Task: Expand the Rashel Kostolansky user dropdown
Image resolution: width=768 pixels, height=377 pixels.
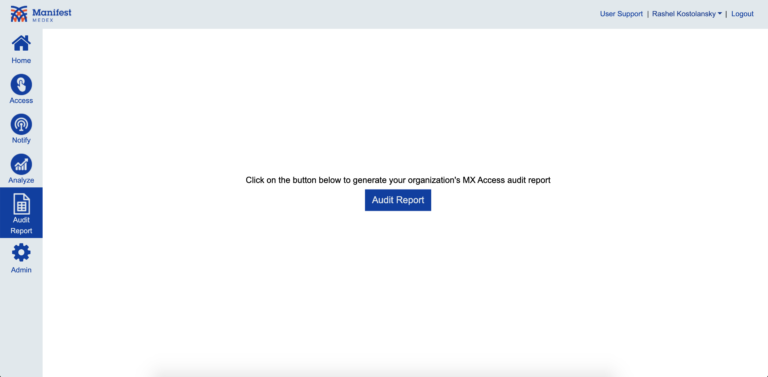Action: click(687, 14)
